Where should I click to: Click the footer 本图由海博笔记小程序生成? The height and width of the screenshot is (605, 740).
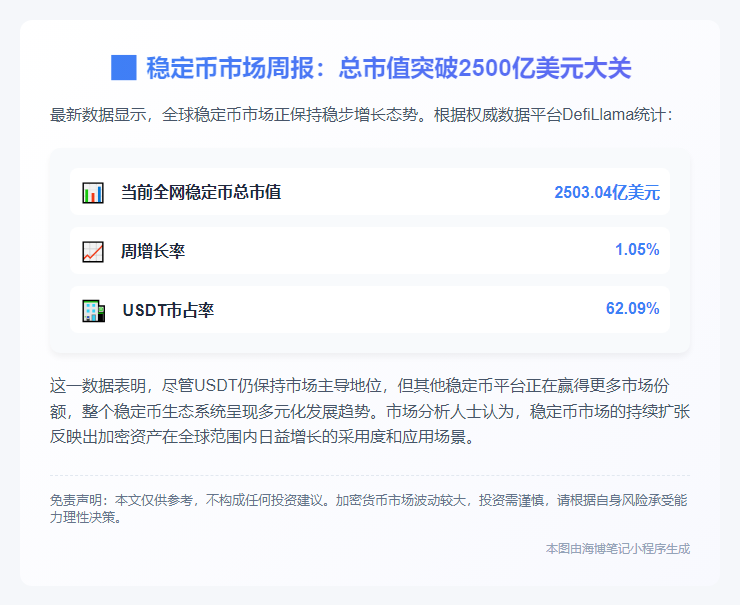[x=618, y=548]
